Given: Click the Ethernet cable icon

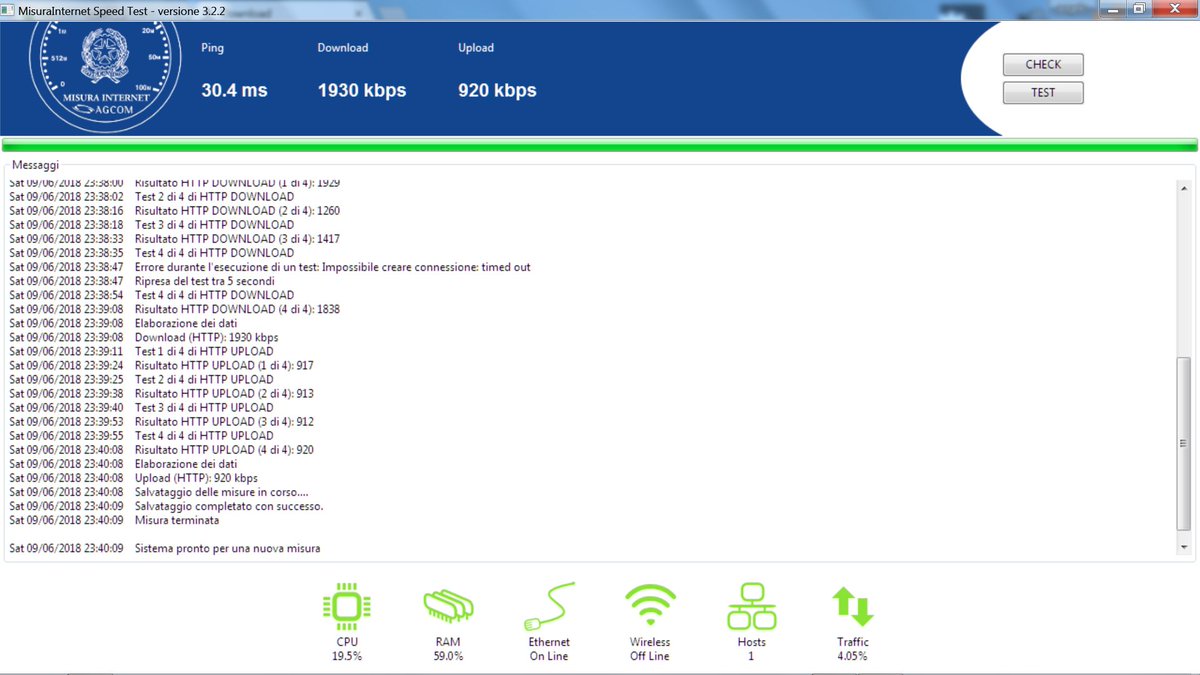Looking at the screenshot, I should pyautogui.click(x=549, y=606).
